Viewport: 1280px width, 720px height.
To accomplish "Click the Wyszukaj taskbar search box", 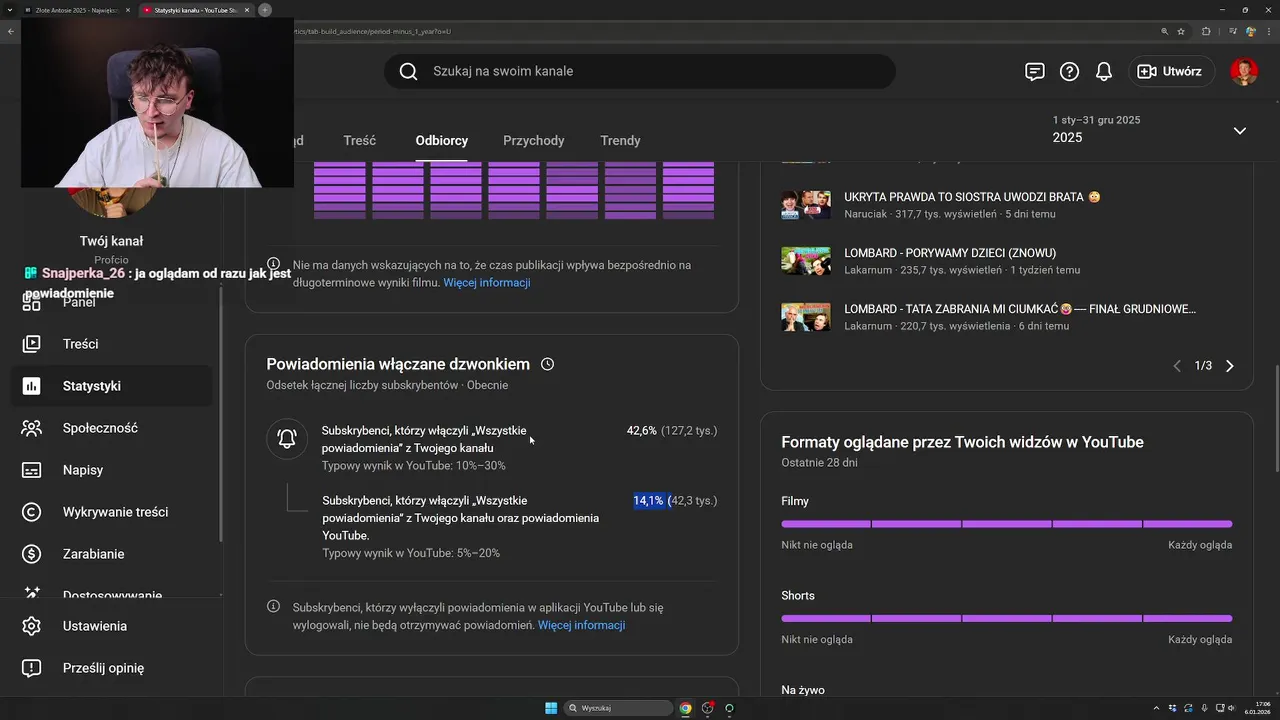I will (x=619, y=708).
